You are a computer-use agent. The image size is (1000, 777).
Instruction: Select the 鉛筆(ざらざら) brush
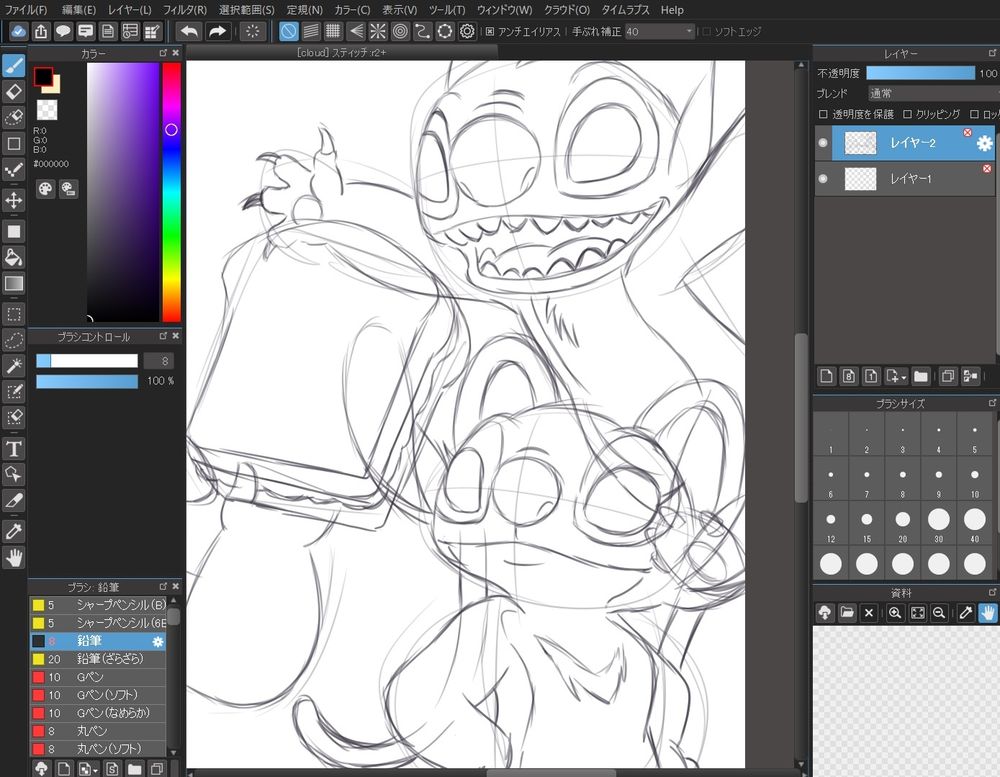point(98,659)
